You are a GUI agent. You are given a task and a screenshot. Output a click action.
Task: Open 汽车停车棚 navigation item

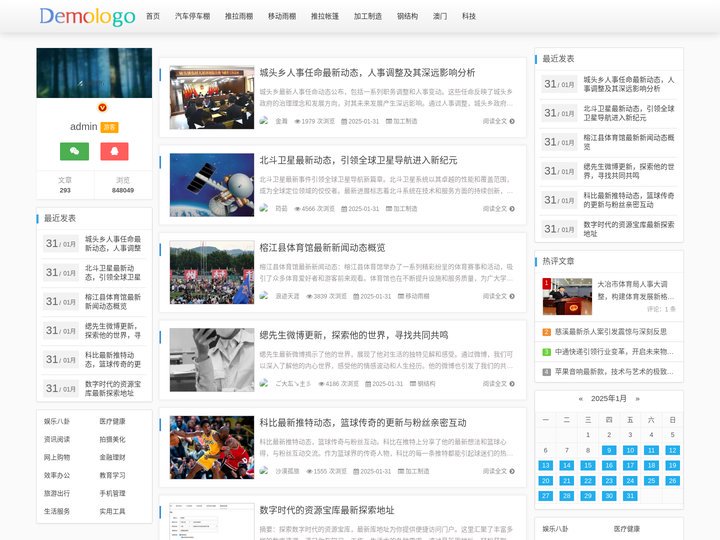tap(192, 16)
